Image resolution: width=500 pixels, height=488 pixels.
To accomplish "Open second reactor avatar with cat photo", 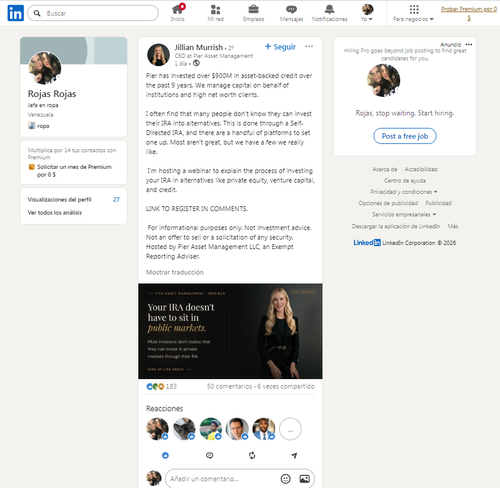I will pyautogui.click(x=184, y=429).
